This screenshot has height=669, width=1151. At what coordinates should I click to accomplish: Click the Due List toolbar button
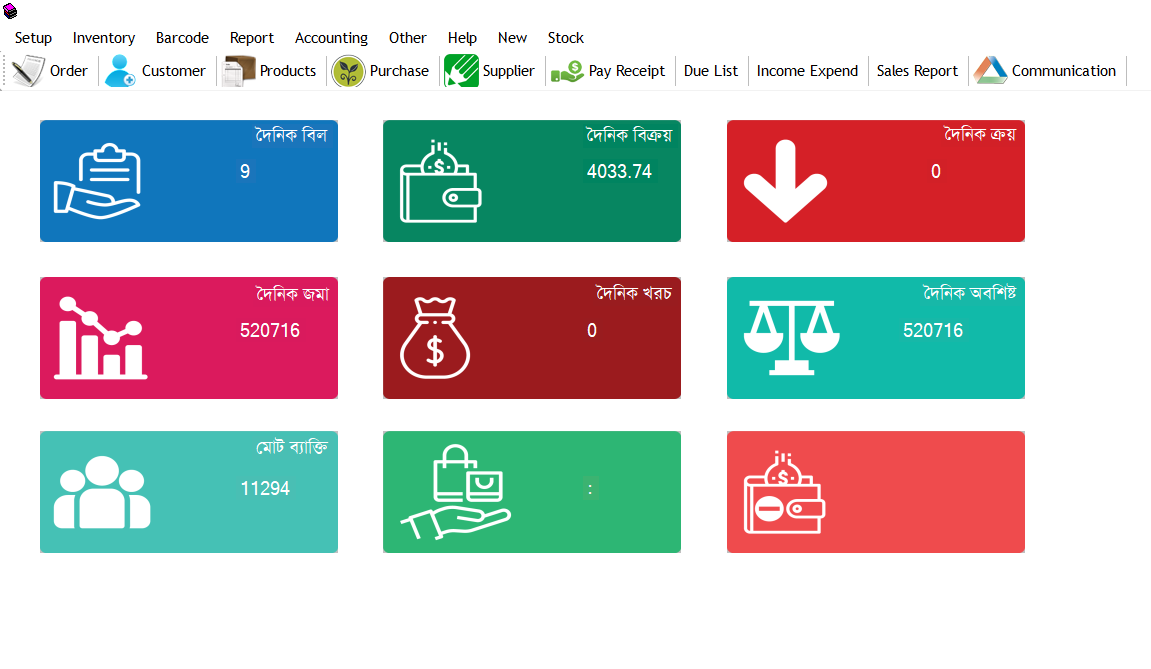pos(711,71)
